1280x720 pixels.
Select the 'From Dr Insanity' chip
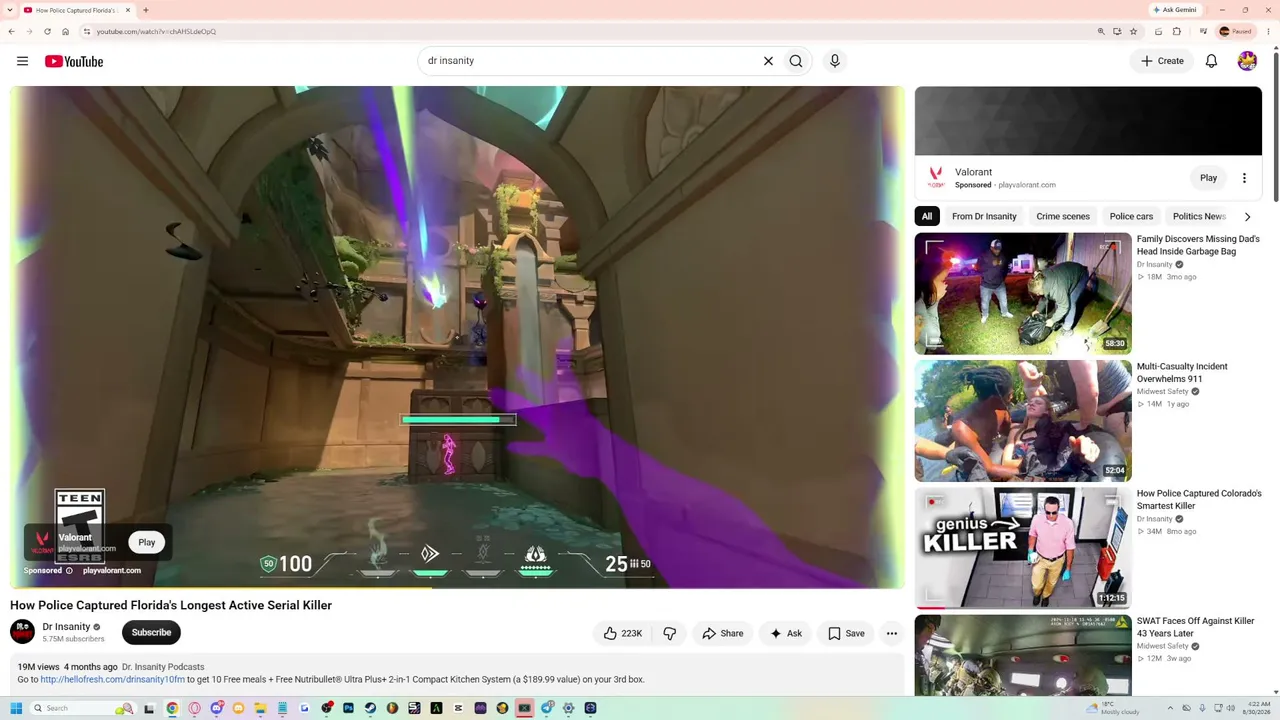pos(984,216)
